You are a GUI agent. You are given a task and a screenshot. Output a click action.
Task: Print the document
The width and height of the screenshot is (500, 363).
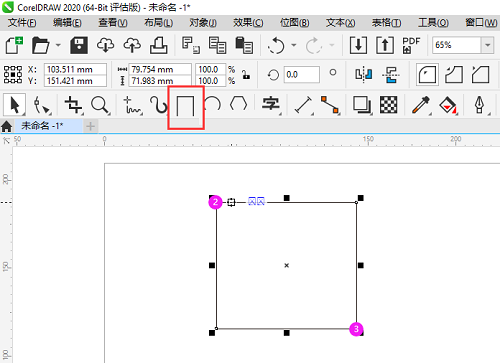[158, 45]
